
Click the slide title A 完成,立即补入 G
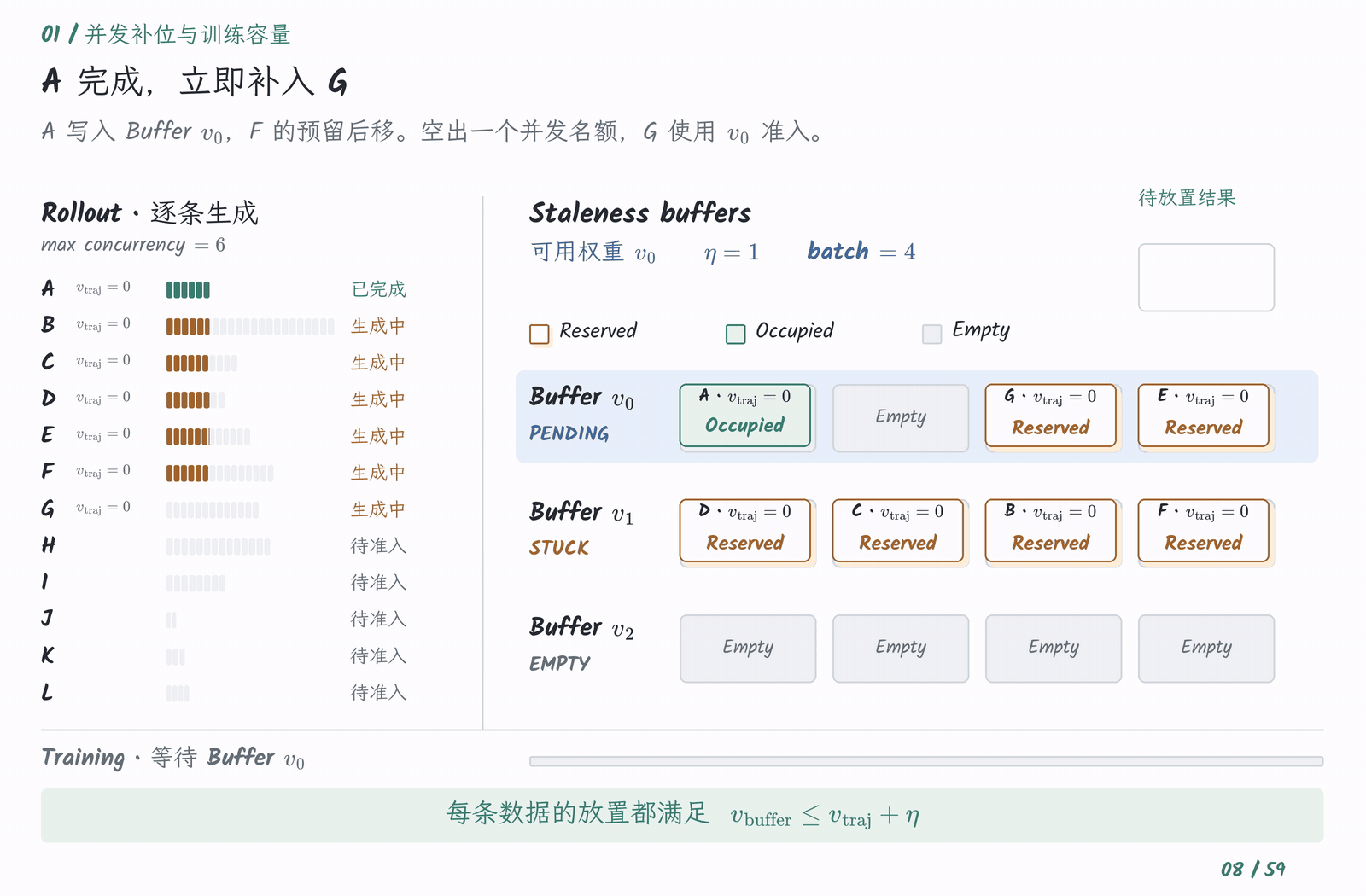pyautogui.click(x=195, y=82)
